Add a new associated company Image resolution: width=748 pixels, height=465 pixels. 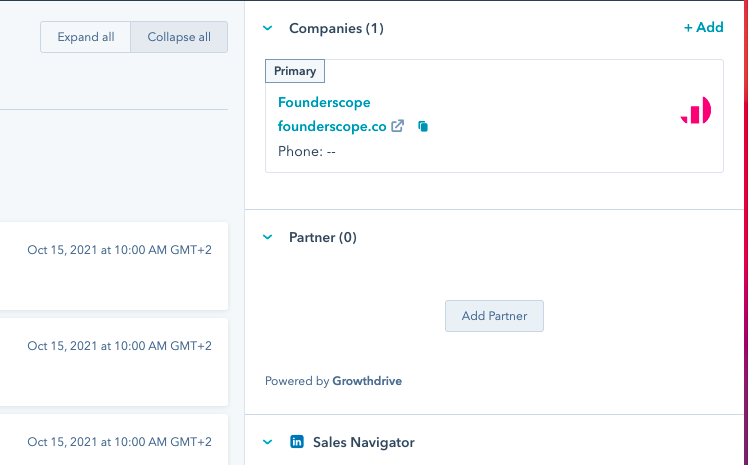pos(703,28)
